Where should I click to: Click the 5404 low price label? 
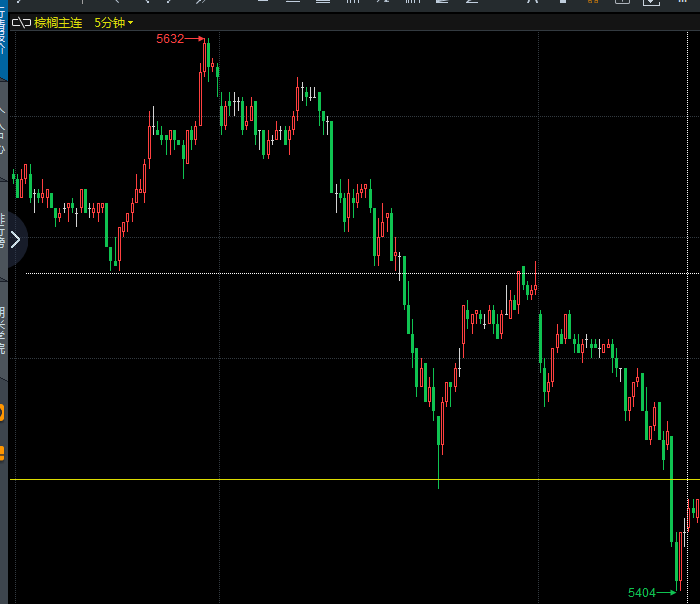coord(641,593)
